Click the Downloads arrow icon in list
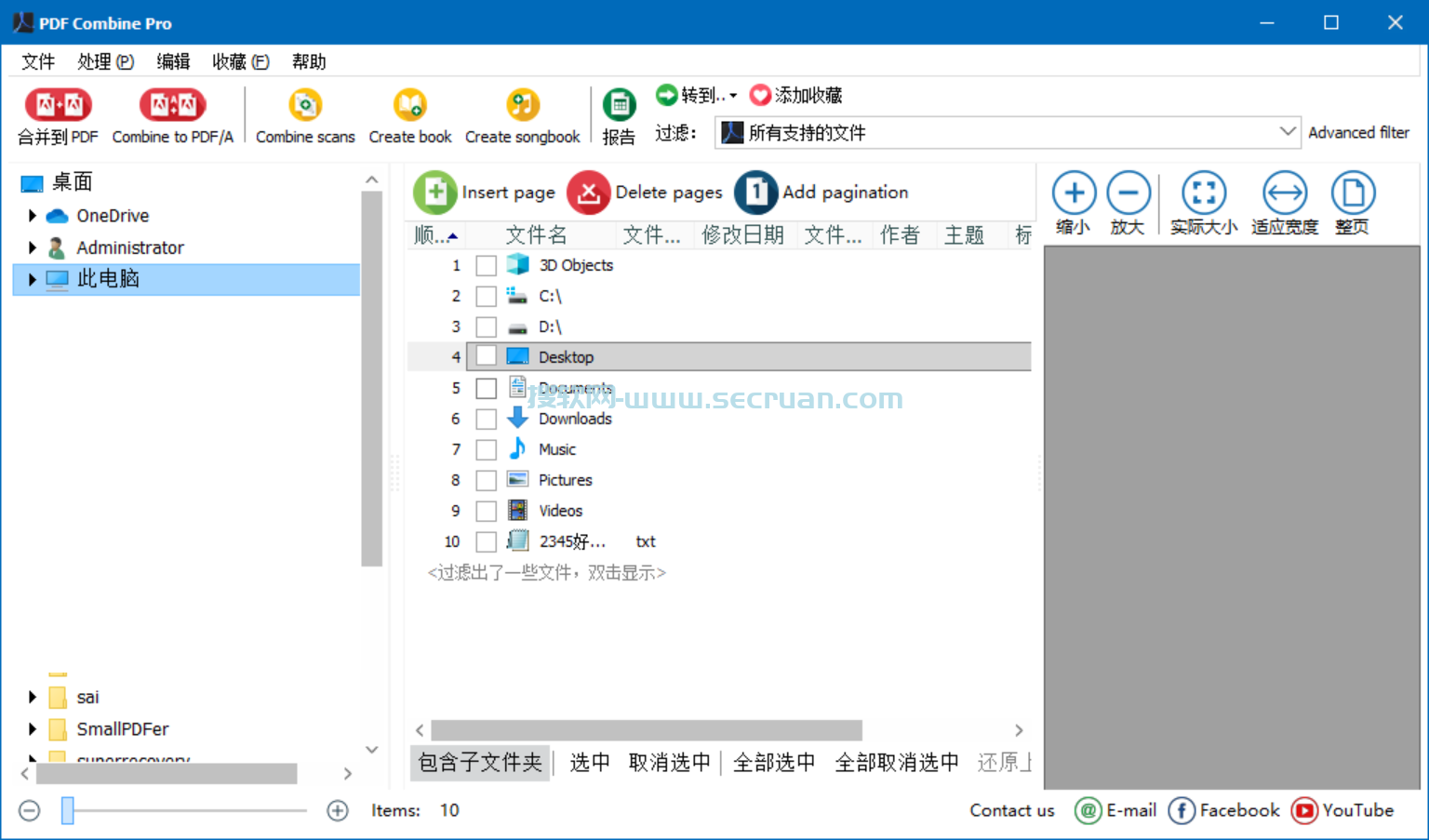The image size is (1429, 840). click(x=518, y=419)
